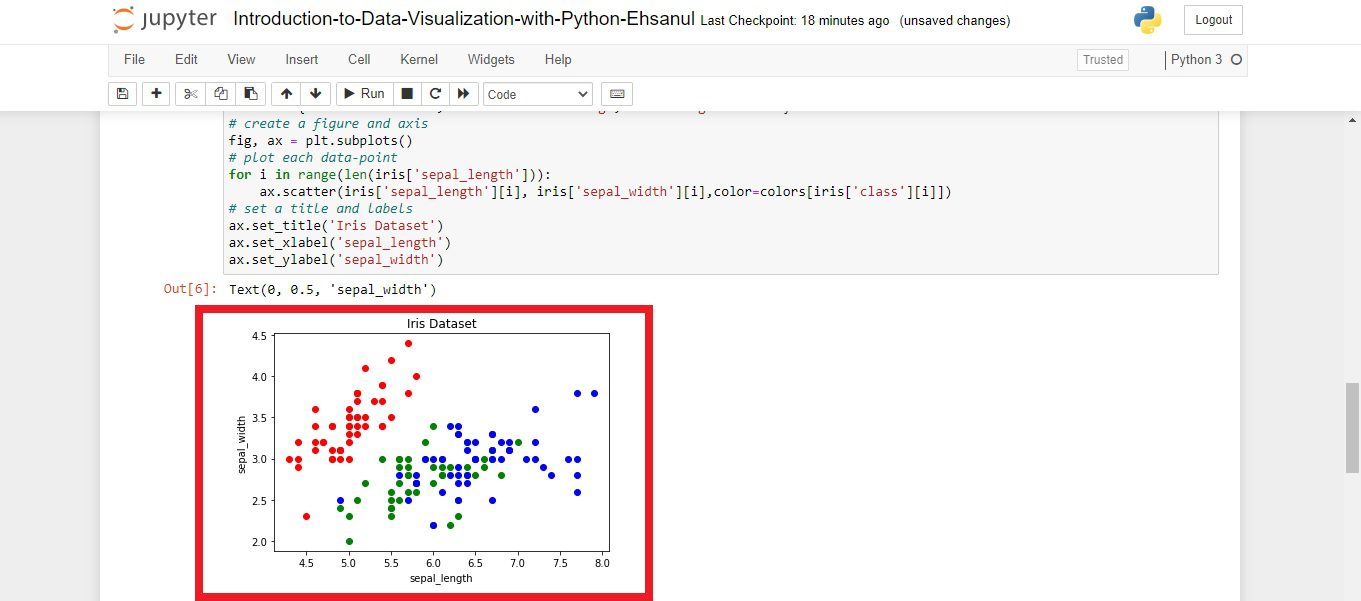Click the Logout button
The width and height of the screenshot is (1361, 601).
pos(1212,19)
